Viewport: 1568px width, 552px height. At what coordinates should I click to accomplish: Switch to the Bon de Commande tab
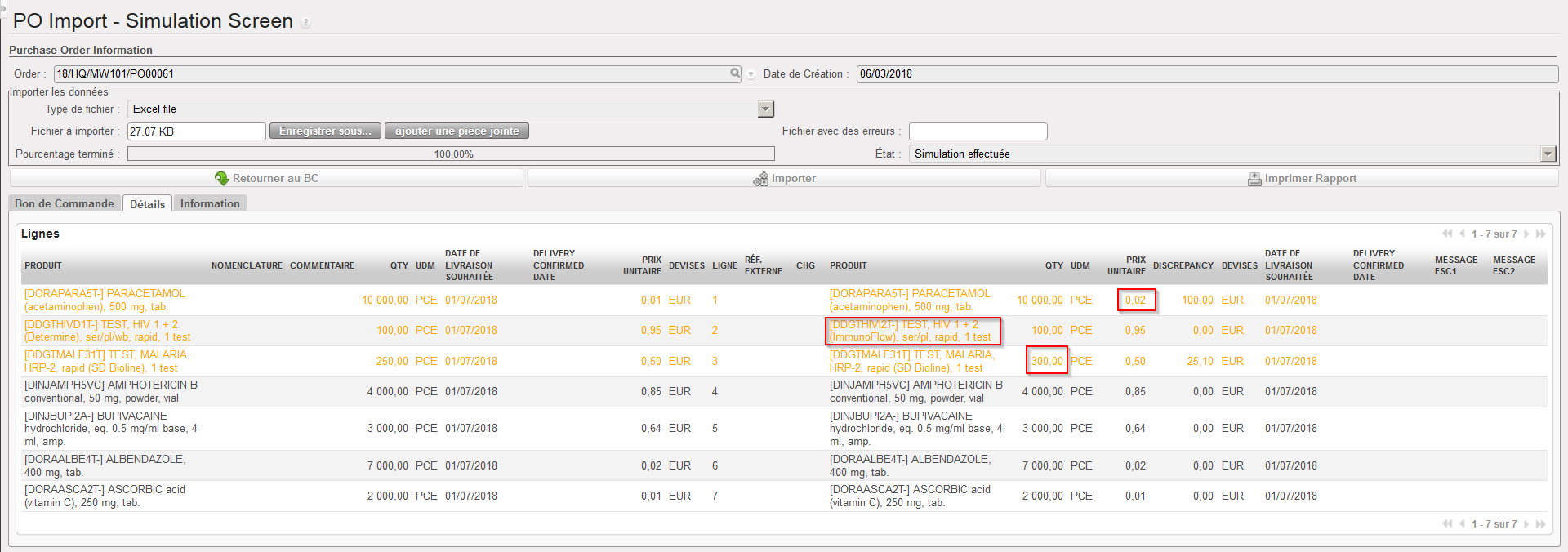point(65,203)
